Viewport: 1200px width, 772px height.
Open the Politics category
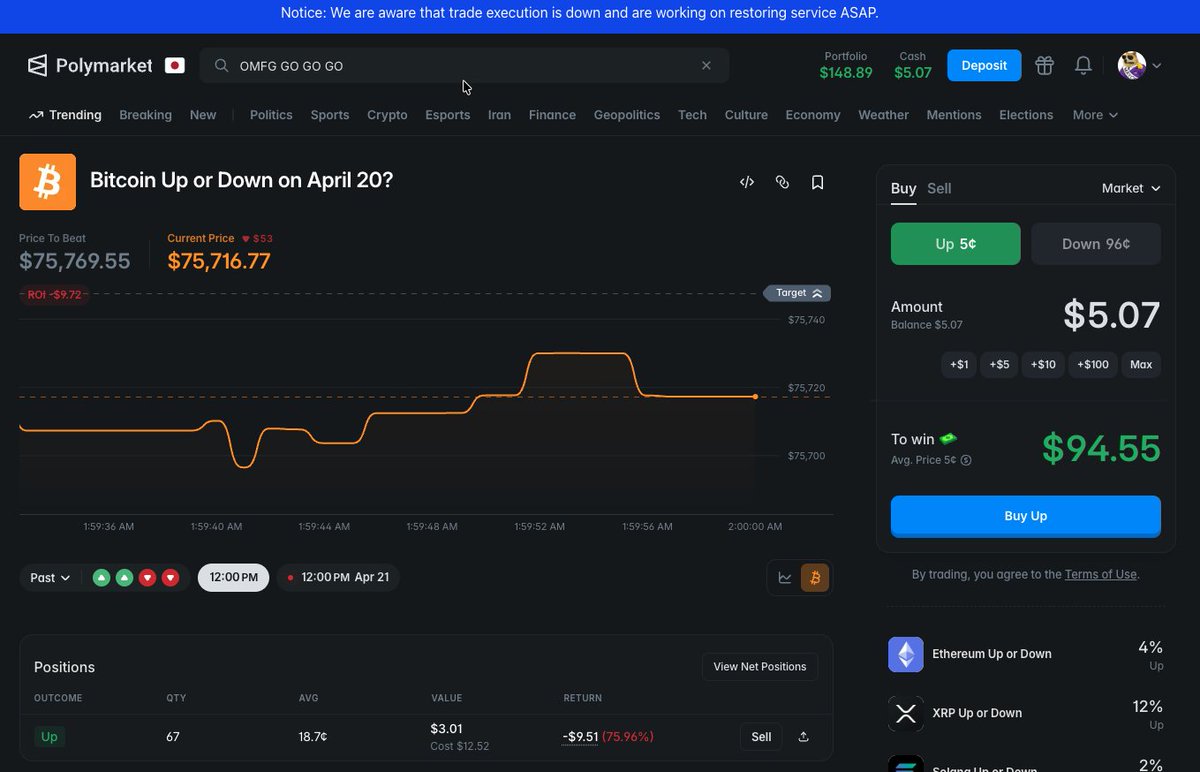[271, 115]
